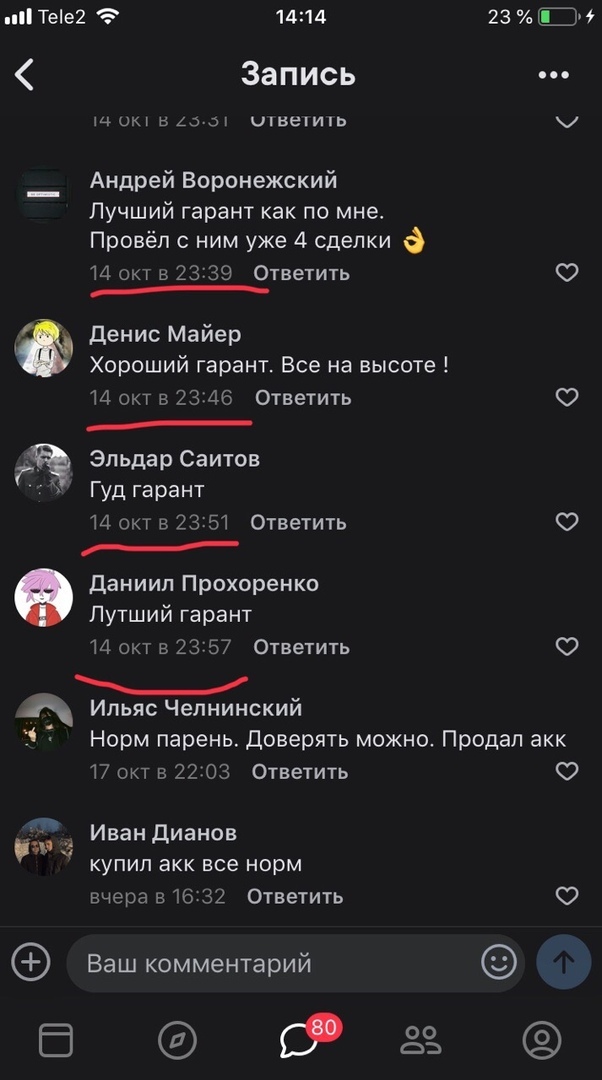Go back using the top-left arrow

(x=25, y=74)
